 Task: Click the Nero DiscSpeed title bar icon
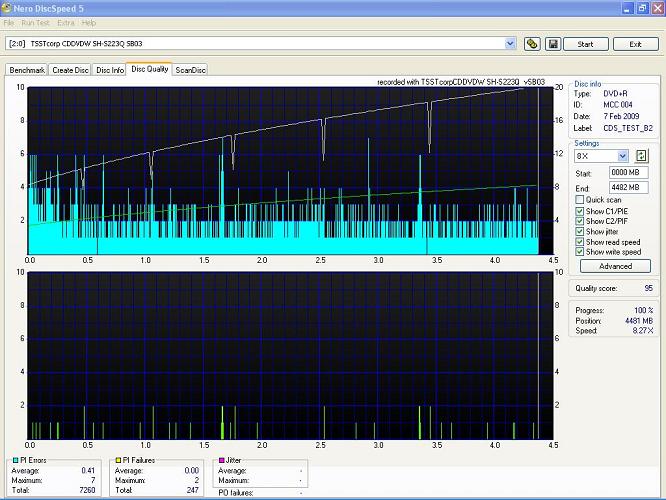tap(8, 7)
